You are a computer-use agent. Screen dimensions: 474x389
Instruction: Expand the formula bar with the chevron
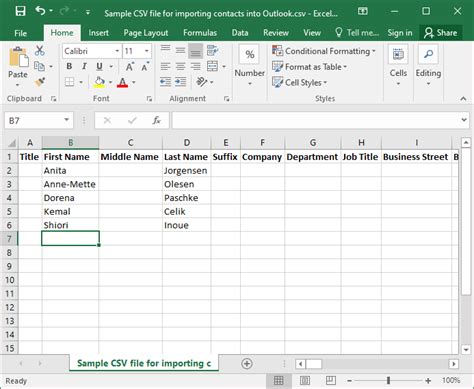point(464,120)
